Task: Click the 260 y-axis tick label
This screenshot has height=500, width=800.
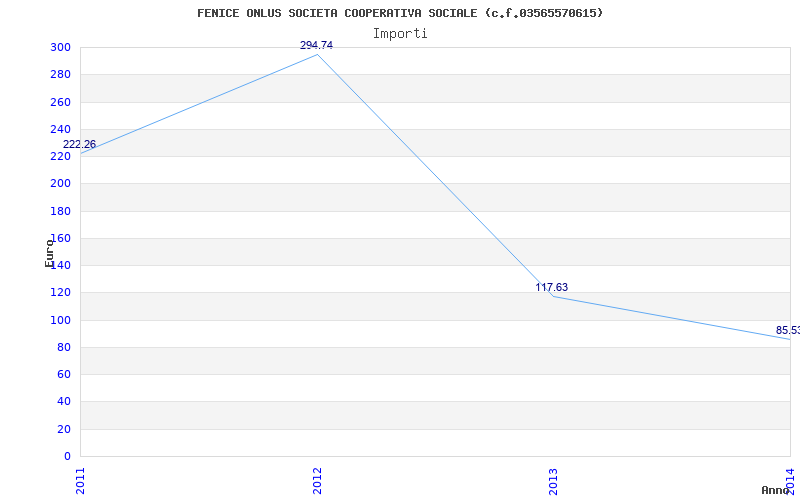Action: coord(60,102)
